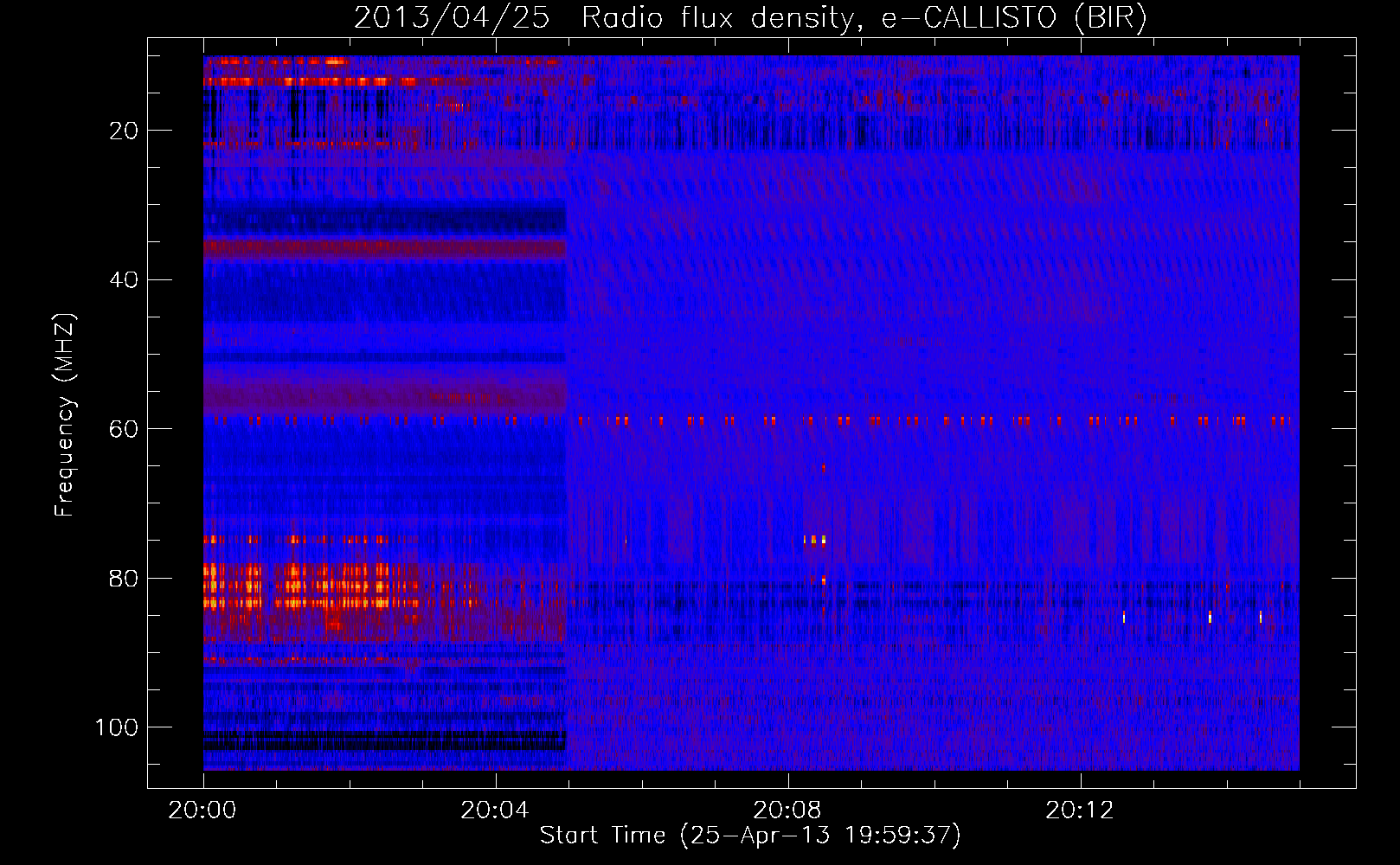
Task: Click the 100 frequency tick label
Action: click(x=117, y=727)
